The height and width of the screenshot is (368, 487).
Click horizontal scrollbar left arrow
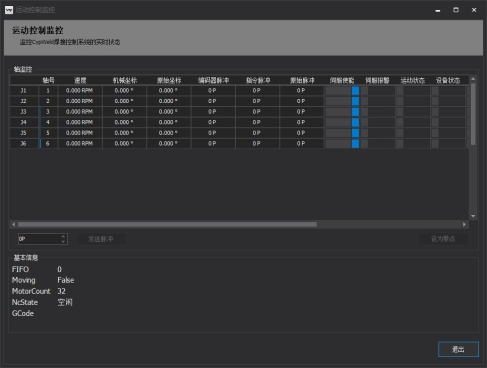(x=13, y=225)
